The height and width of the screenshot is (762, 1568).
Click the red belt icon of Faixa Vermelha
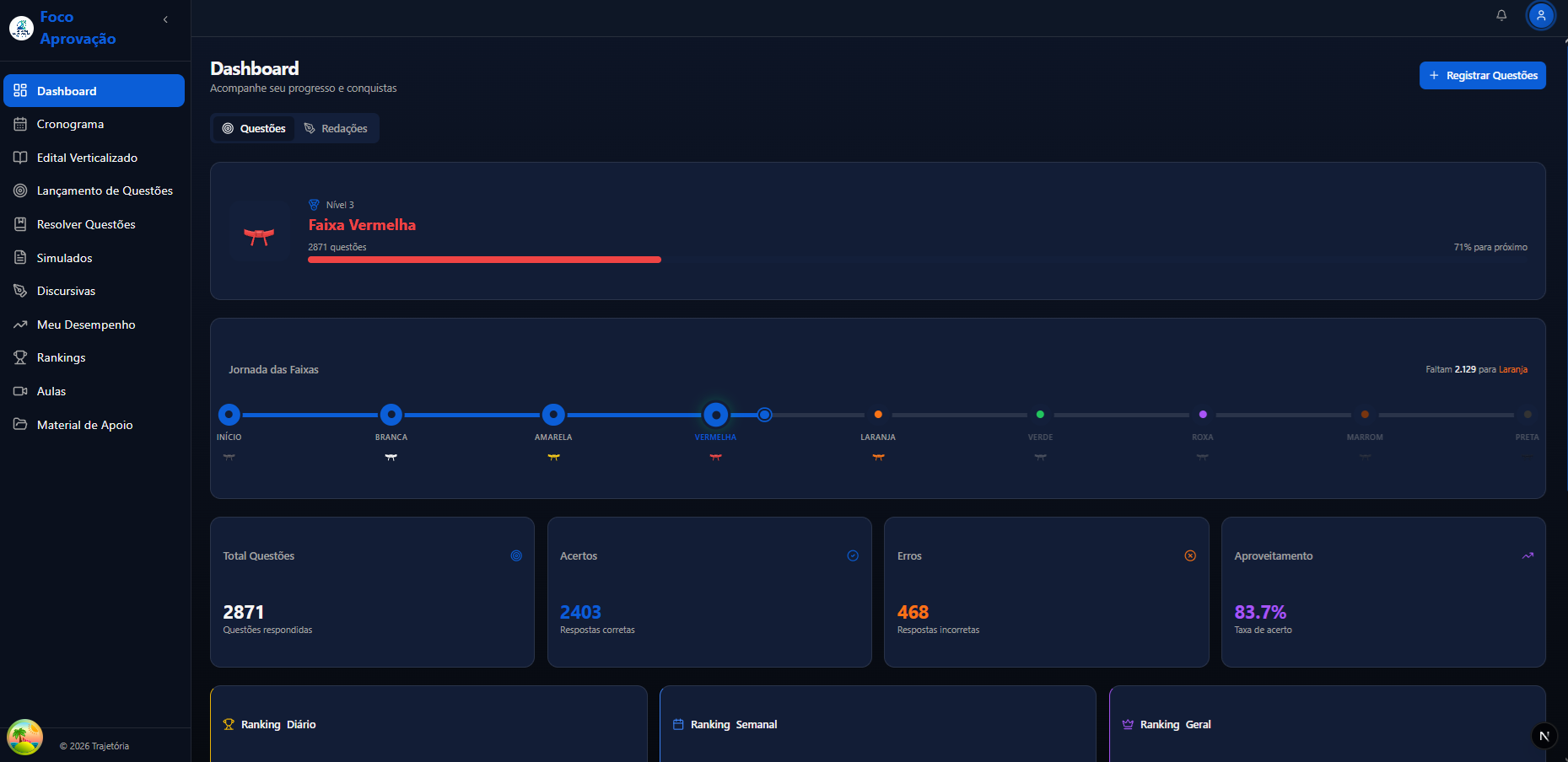pos(259,236)
